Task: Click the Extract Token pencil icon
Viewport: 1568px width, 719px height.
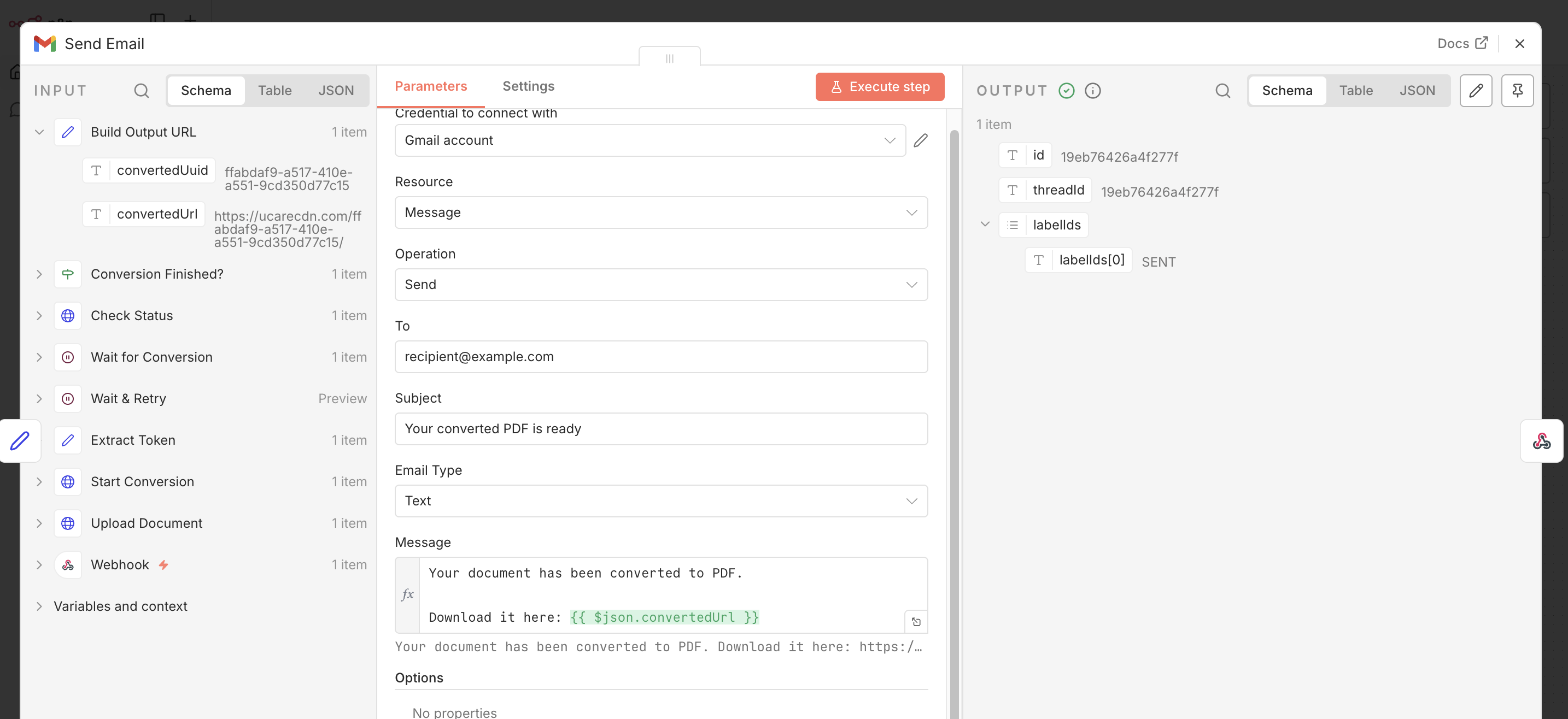Action: click(x=68, y=440)
